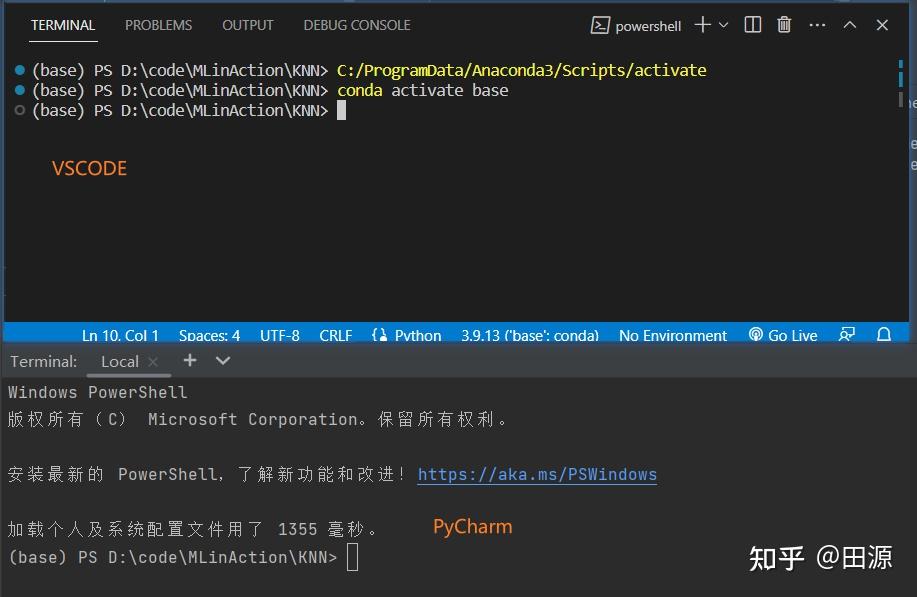Open notifications via the bell icon
The image size is (917, 597).
tap(884, 335)
